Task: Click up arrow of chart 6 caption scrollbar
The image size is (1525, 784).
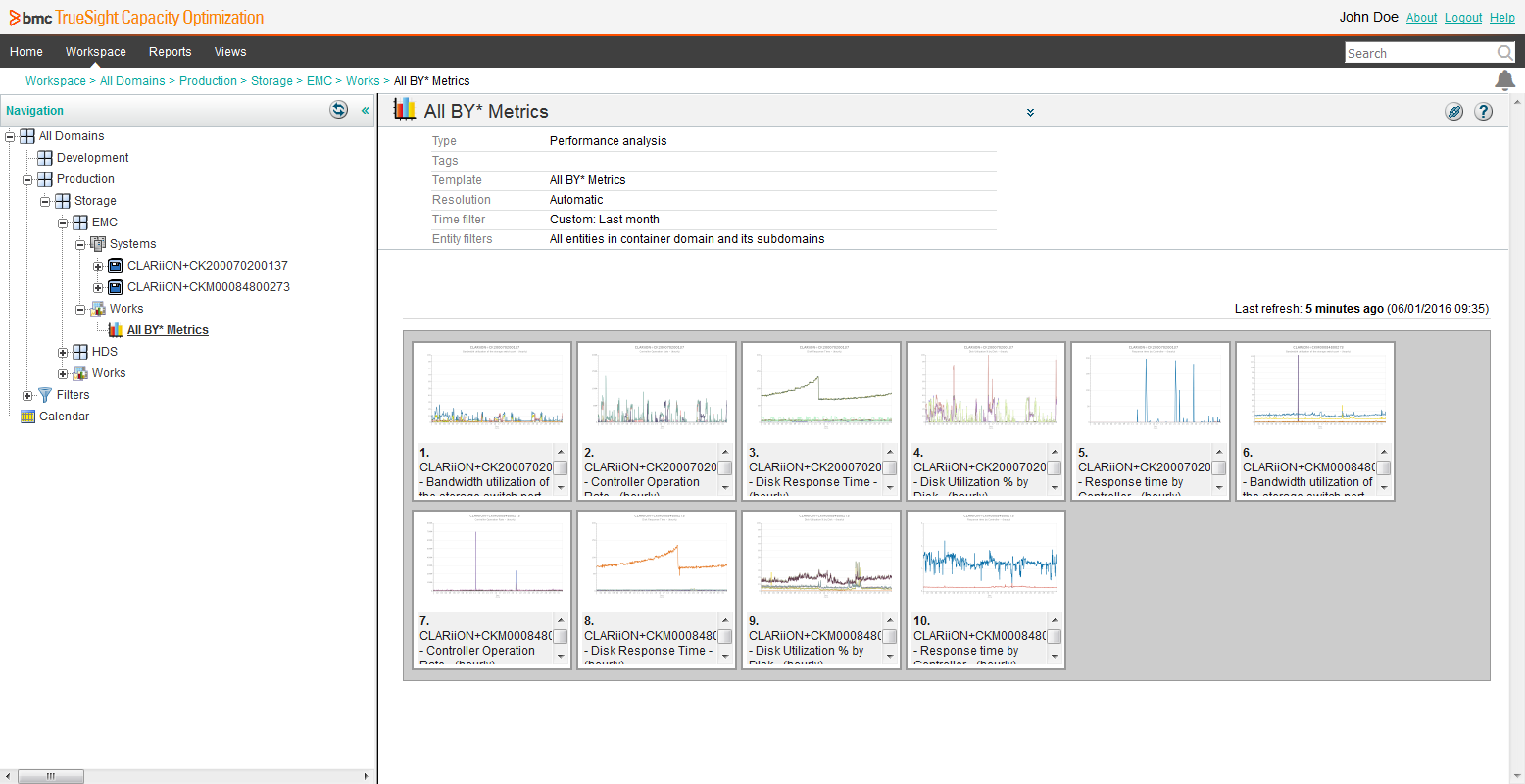Action: [x=1384, y=453]
